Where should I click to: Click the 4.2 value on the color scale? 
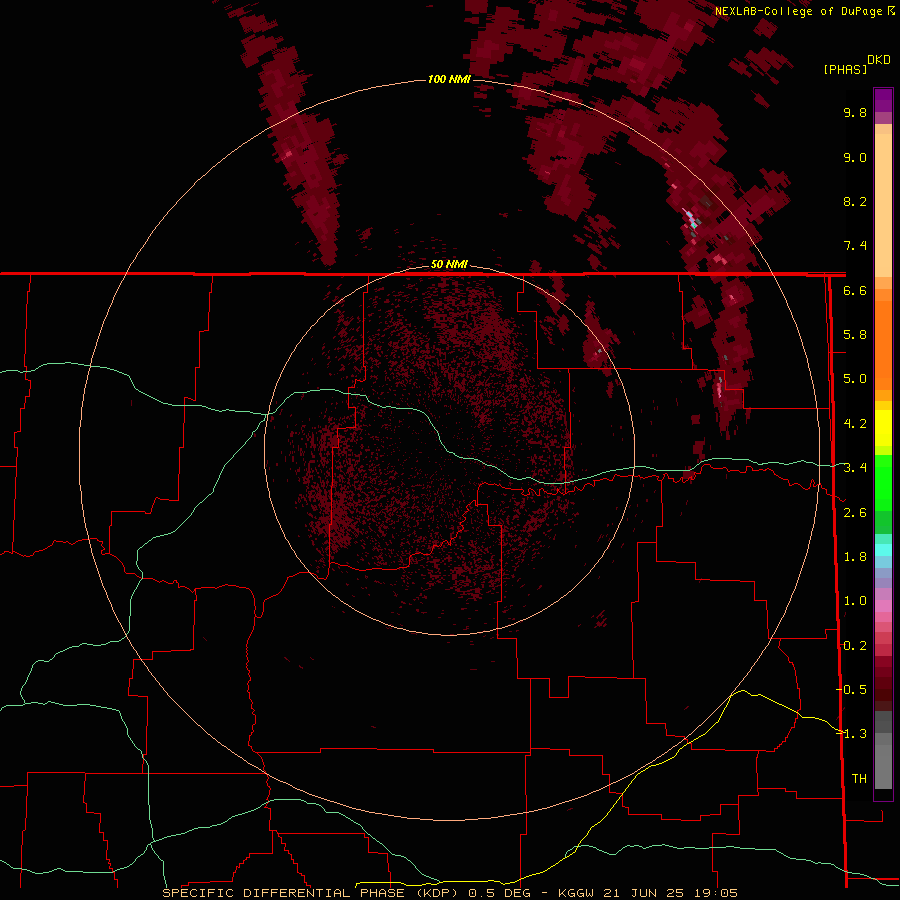[855, 424]
